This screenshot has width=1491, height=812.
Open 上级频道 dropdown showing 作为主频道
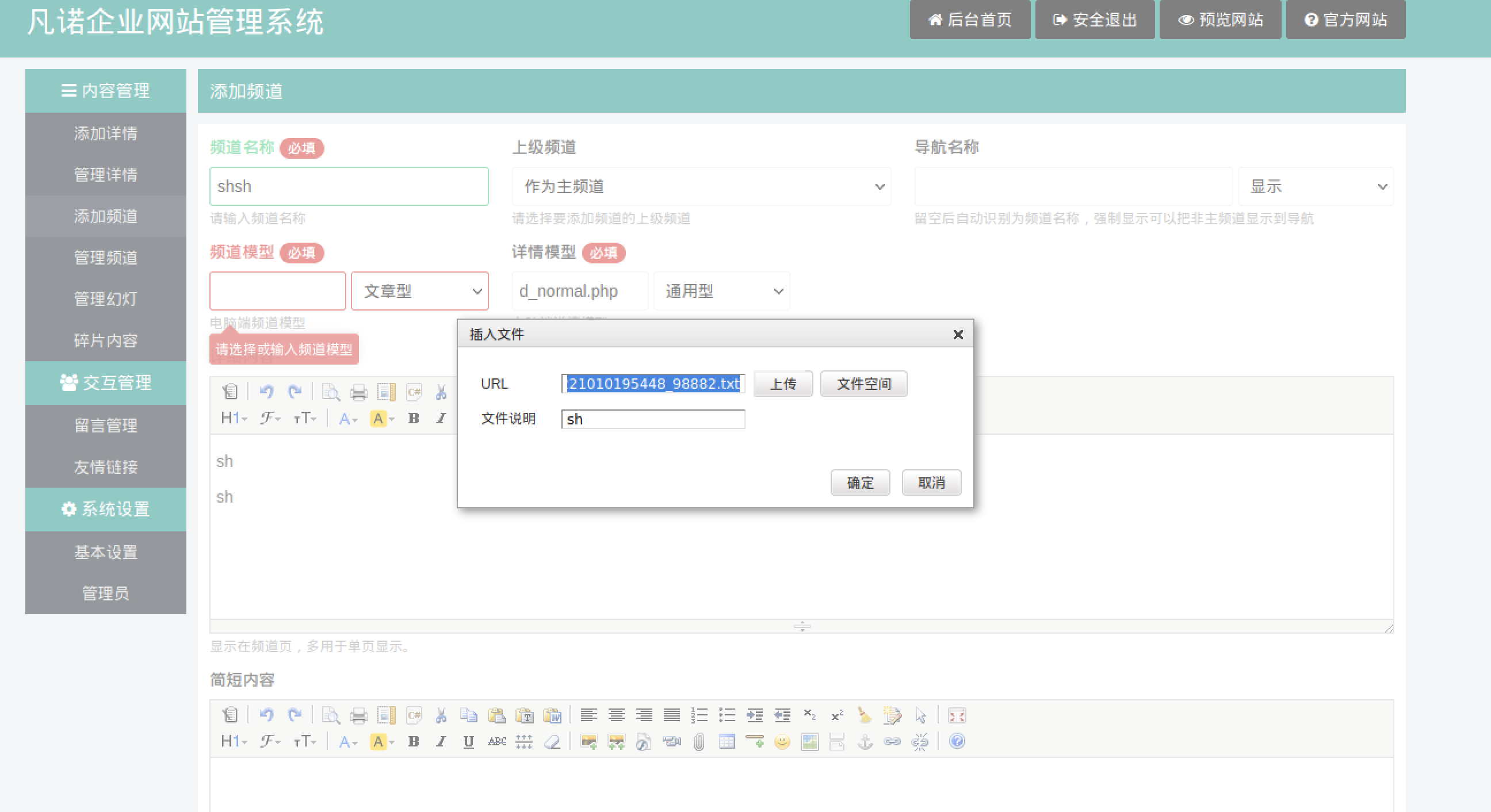(x=701, y=186)
